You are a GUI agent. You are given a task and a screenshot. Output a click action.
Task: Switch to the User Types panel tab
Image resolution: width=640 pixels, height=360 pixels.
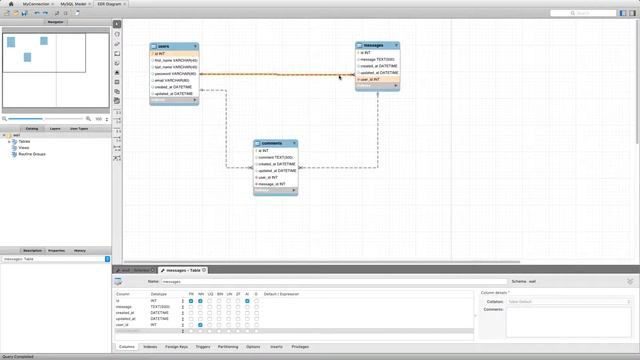(x=79, y=129)
